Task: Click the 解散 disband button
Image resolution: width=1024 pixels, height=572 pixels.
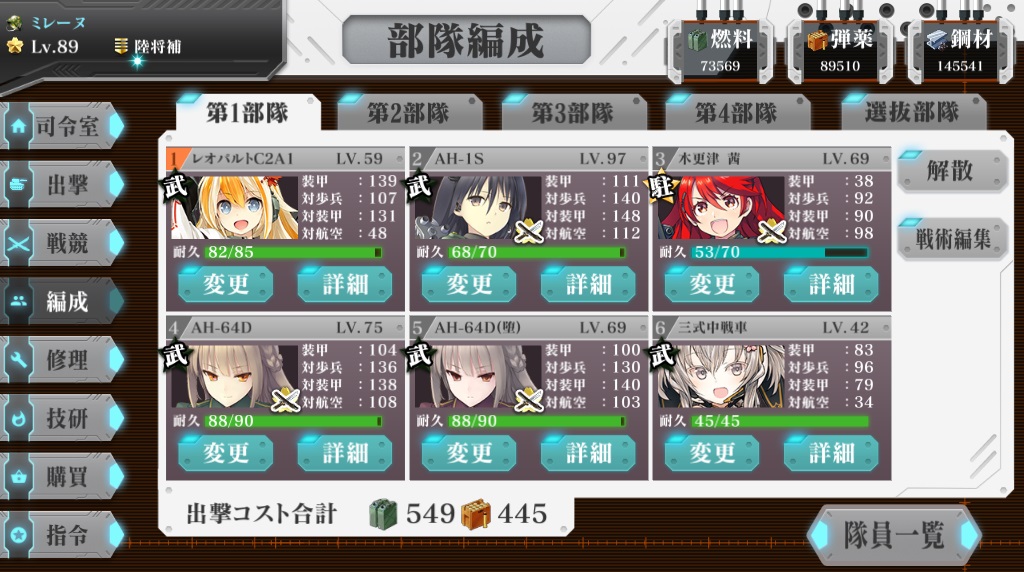Action: pyautogui.click(x=952, y=171)
